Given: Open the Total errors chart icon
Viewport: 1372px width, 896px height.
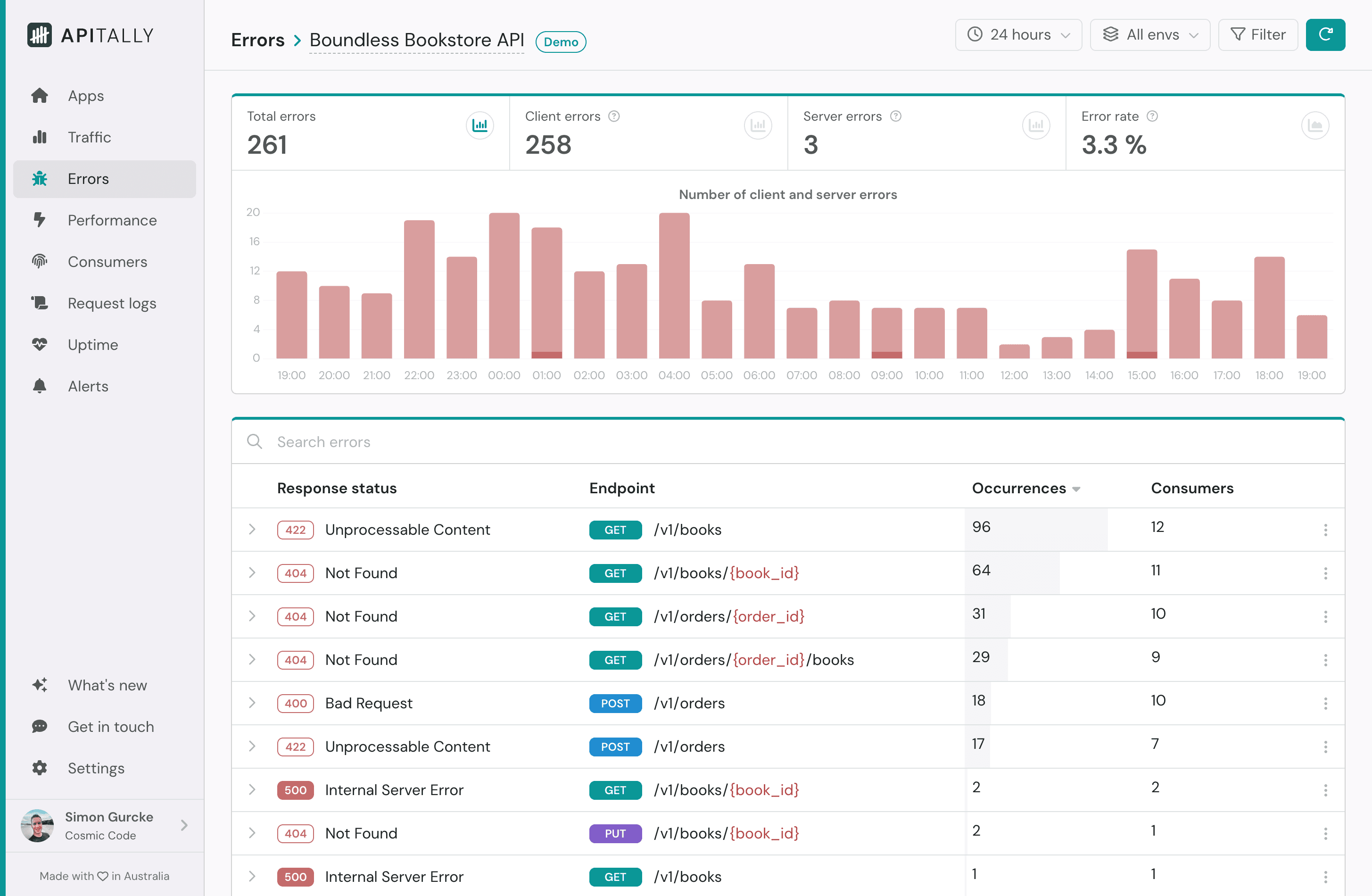Looking at the screenshot, I should pyautogui.click(x=480, y=125).
